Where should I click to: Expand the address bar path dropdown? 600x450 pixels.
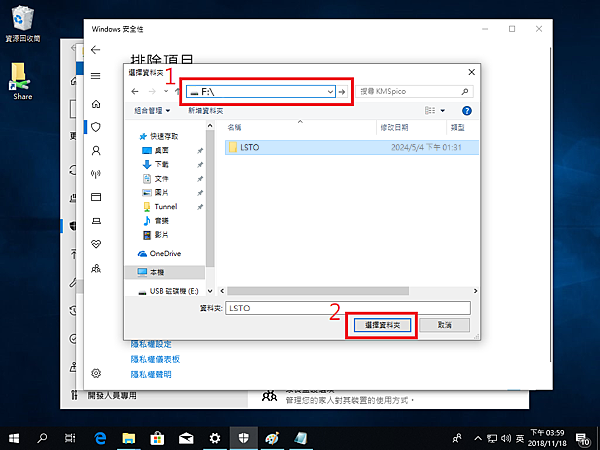pos(329,92)
